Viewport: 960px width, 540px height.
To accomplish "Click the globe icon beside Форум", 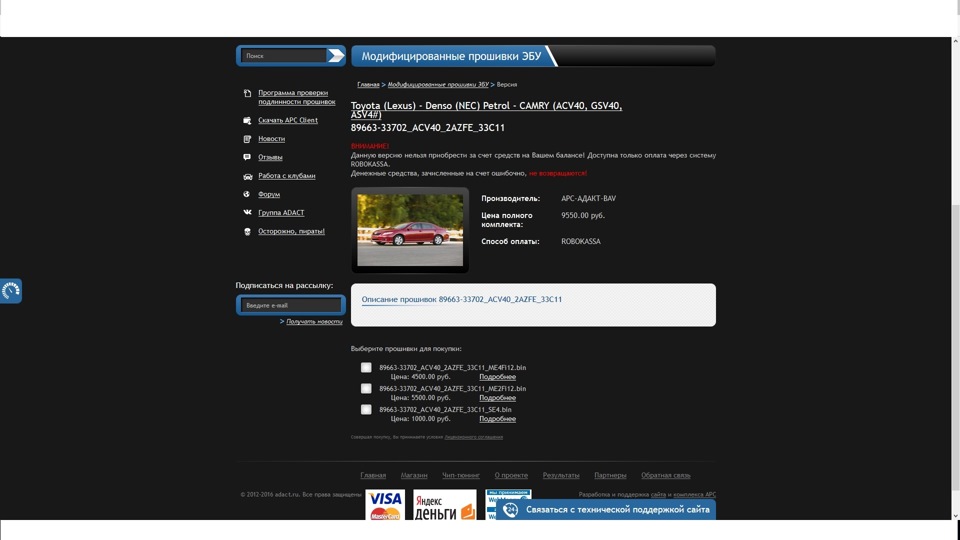I will [247, 194].
